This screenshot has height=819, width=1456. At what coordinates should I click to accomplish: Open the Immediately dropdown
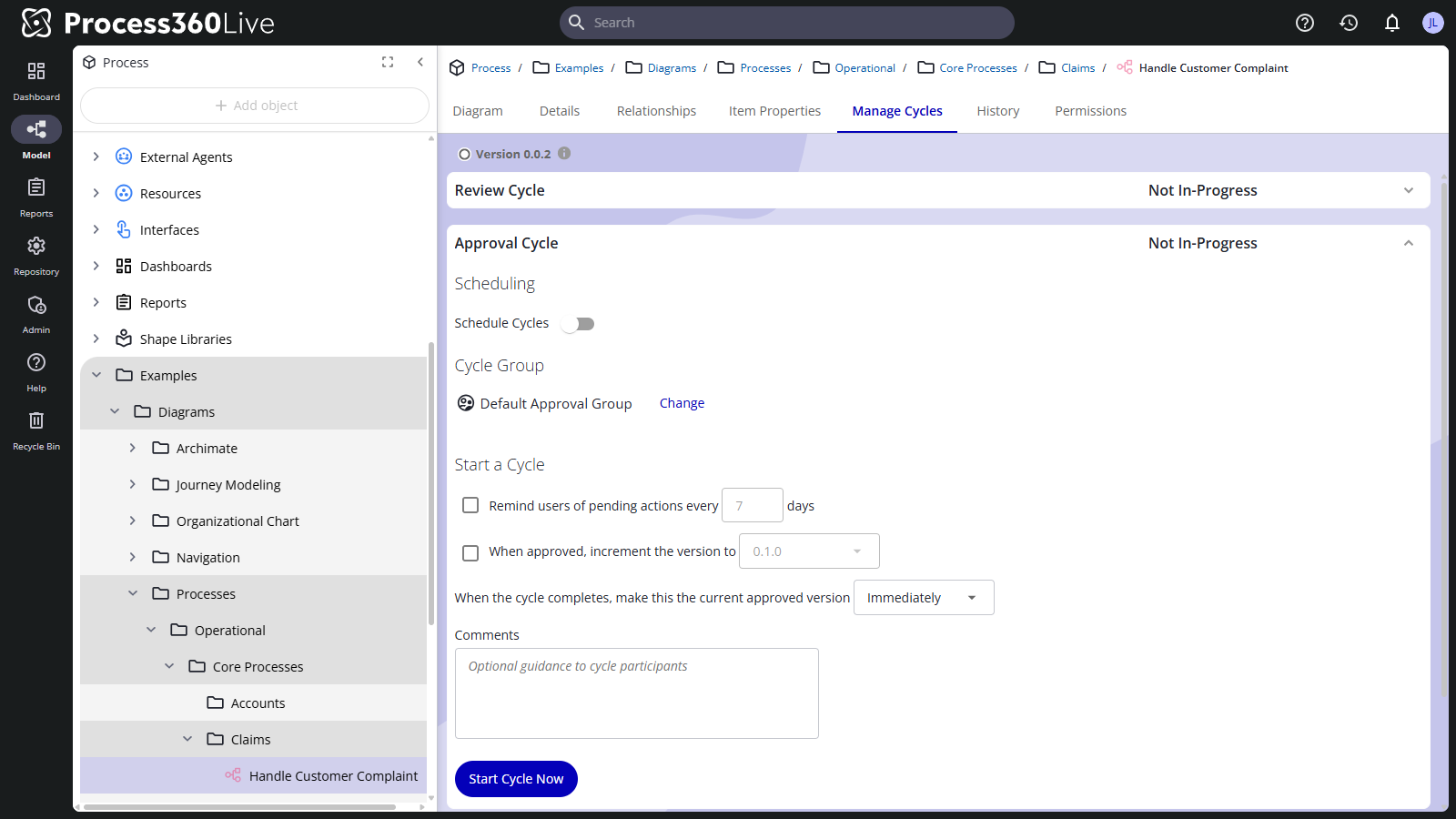tap(924, 598)
